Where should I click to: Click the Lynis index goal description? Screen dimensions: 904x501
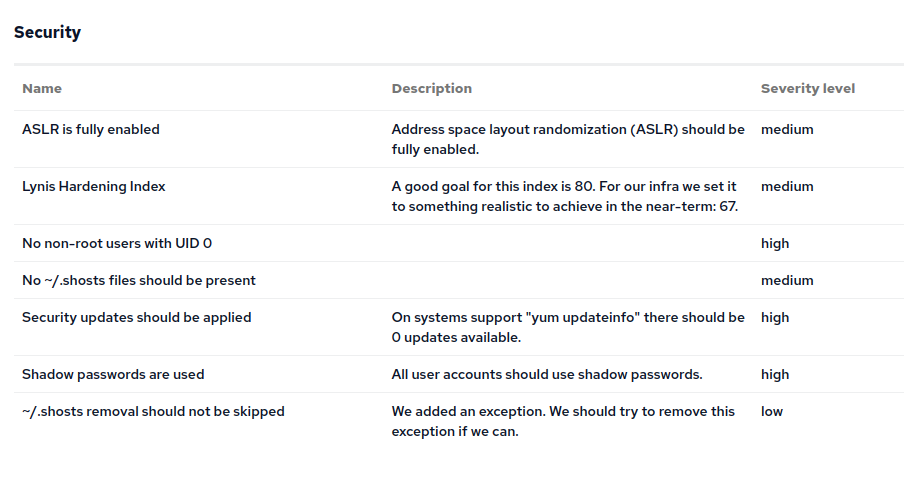[x=564, y=196]
